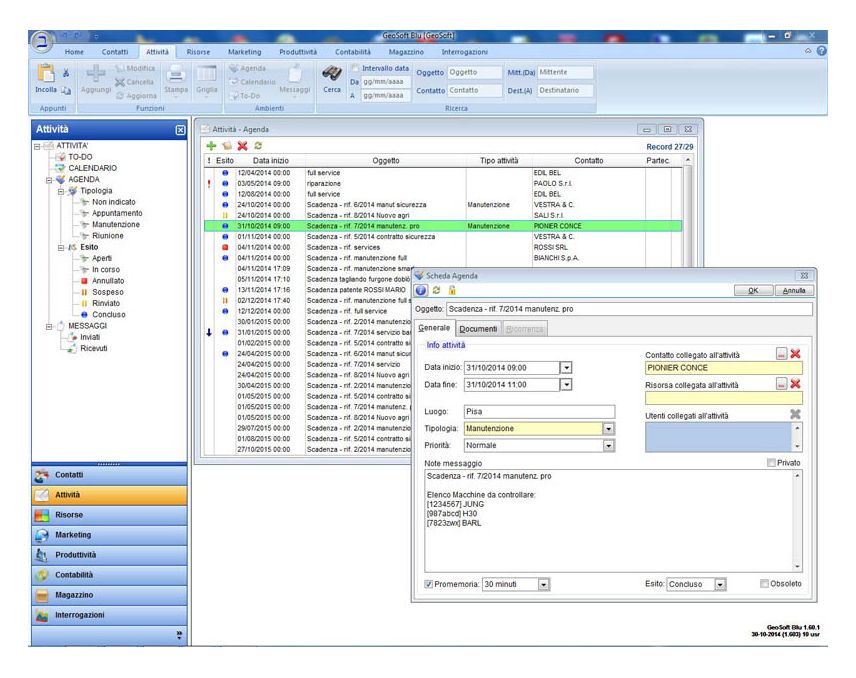Click the scissors cut icon in Appunti
Image resolution: width=856 pixels, height=678 pixels.
coord(66,73)
